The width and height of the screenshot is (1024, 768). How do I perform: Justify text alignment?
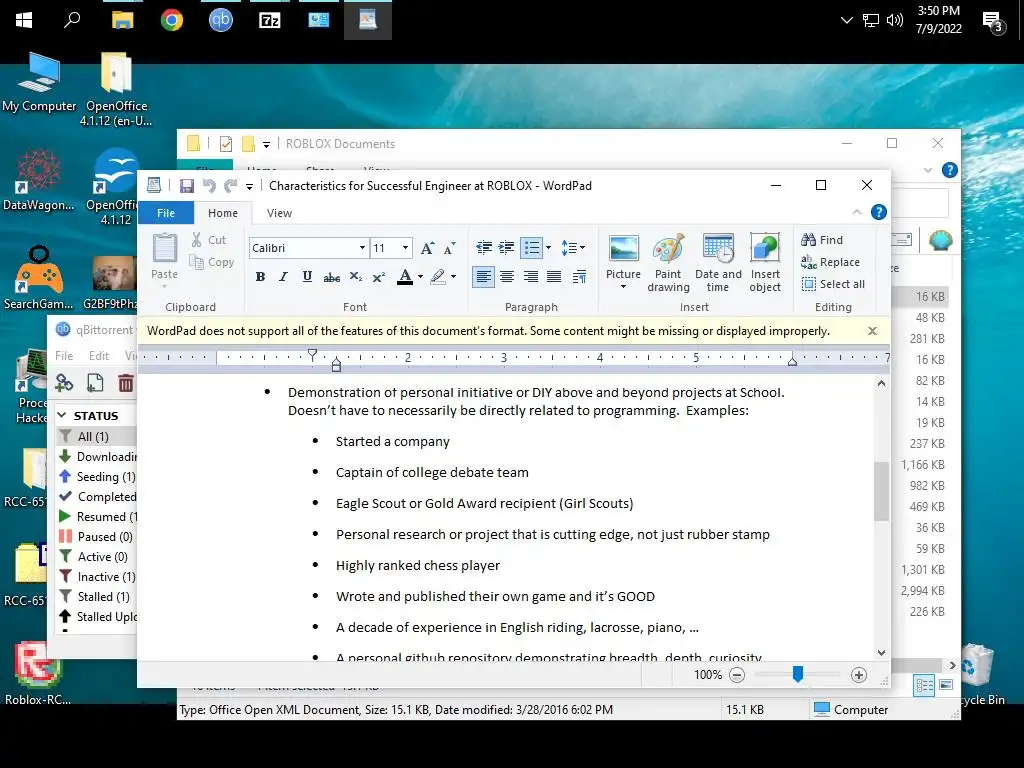click(554, 277)
